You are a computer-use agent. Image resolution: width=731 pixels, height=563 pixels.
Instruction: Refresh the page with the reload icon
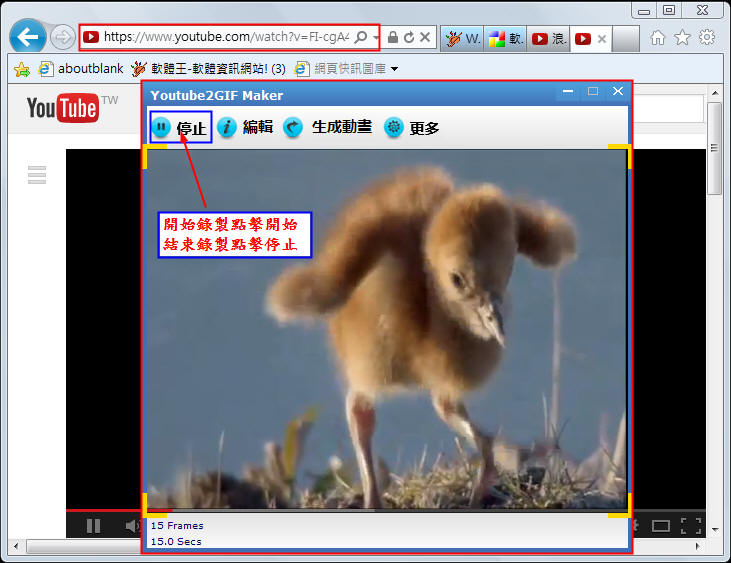click(409, 38)
